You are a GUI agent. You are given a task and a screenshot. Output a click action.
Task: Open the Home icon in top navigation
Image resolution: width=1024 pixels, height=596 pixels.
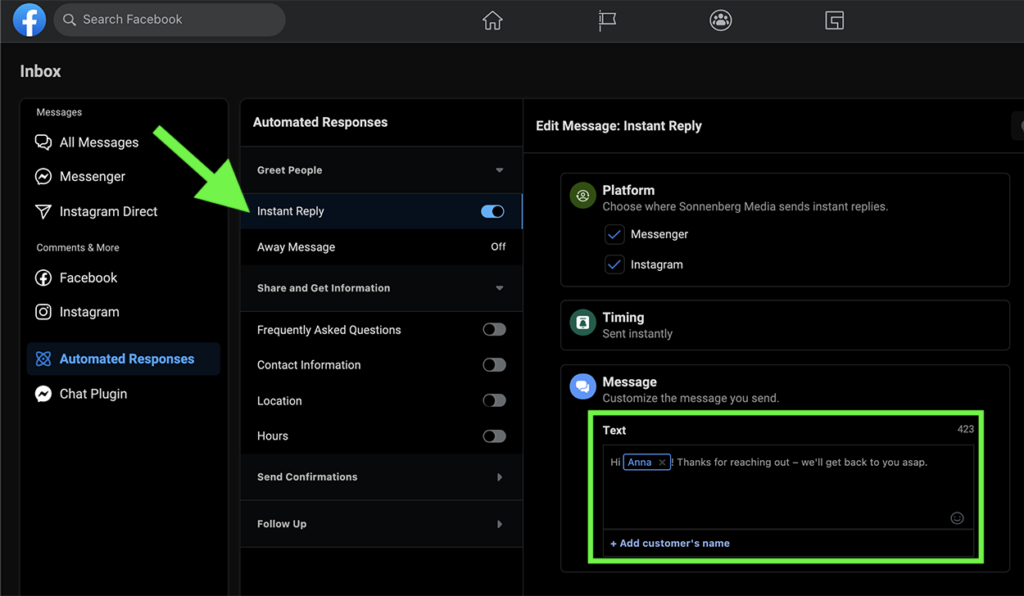(492, 21)
